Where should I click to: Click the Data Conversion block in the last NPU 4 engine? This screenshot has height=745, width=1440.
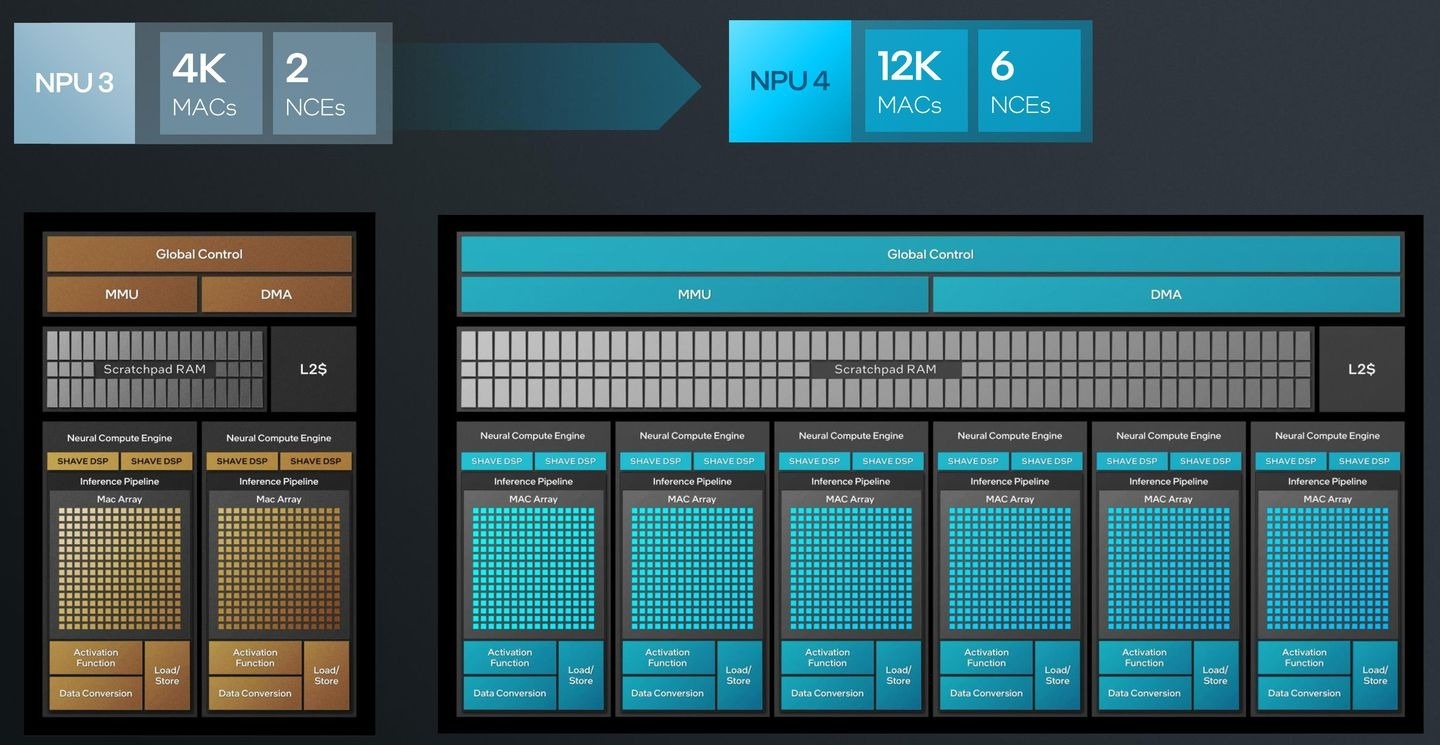click(1303, 692)
